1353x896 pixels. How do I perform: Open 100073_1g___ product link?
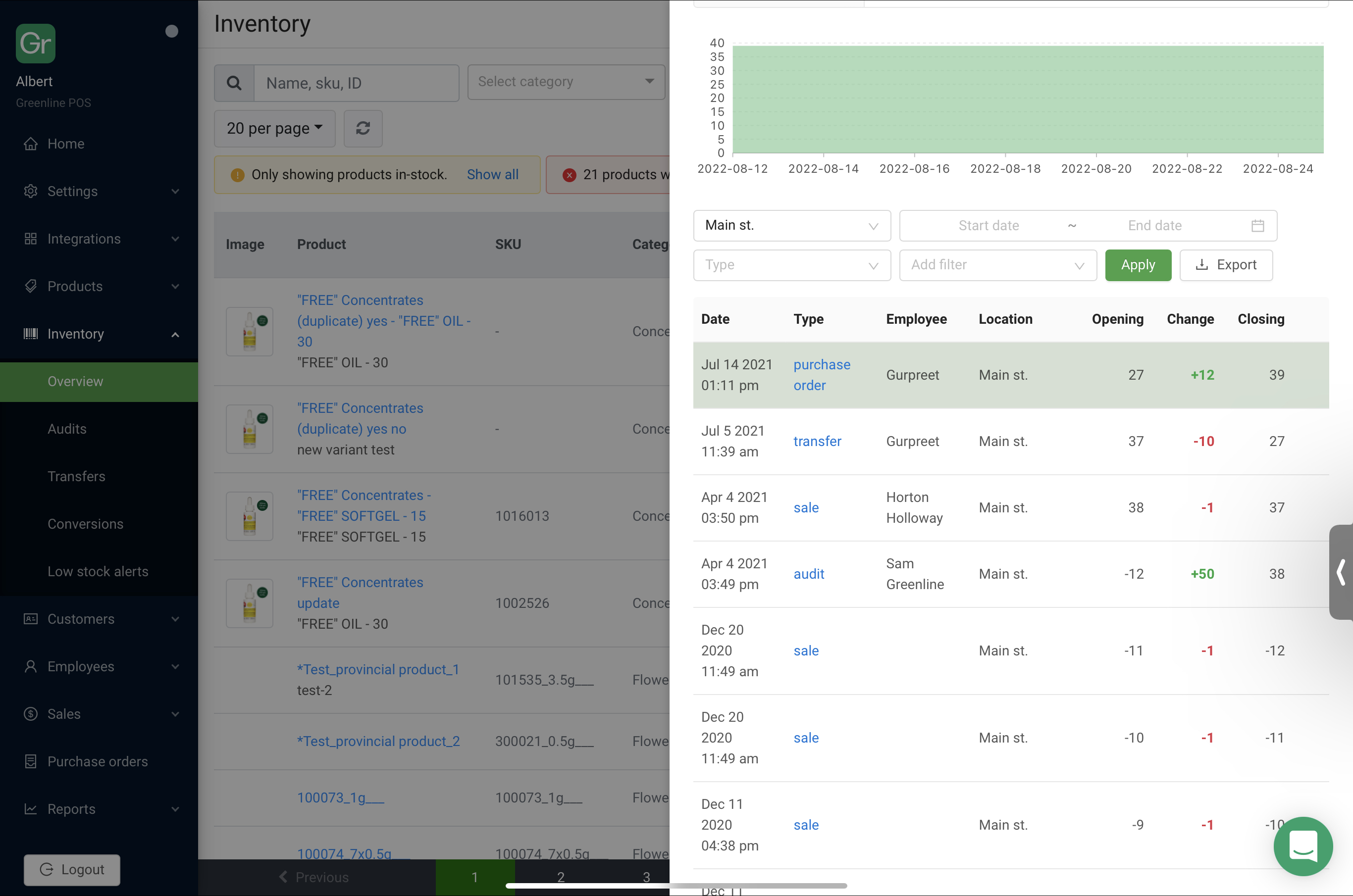pos(340,796)
